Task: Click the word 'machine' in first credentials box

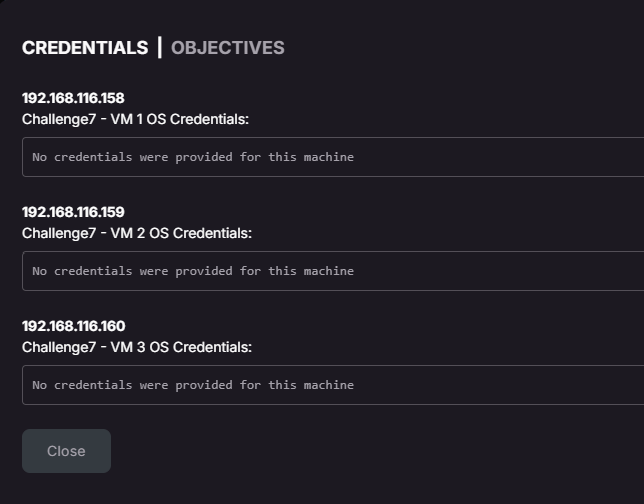Action: pyautogui.click(x=329, y=157)
